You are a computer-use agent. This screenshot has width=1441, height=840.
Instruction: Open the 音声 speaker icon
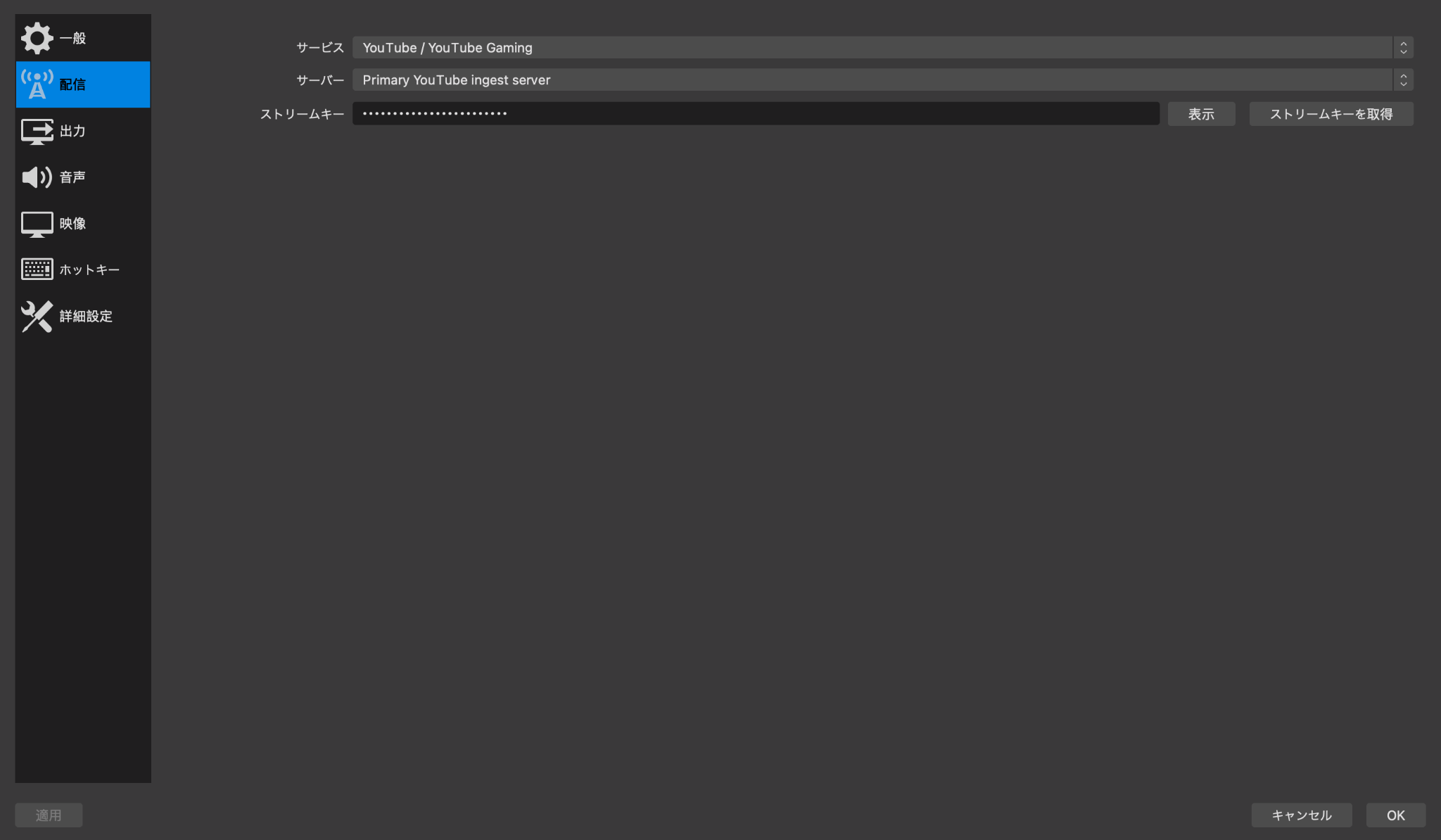[x=37, y=177]
